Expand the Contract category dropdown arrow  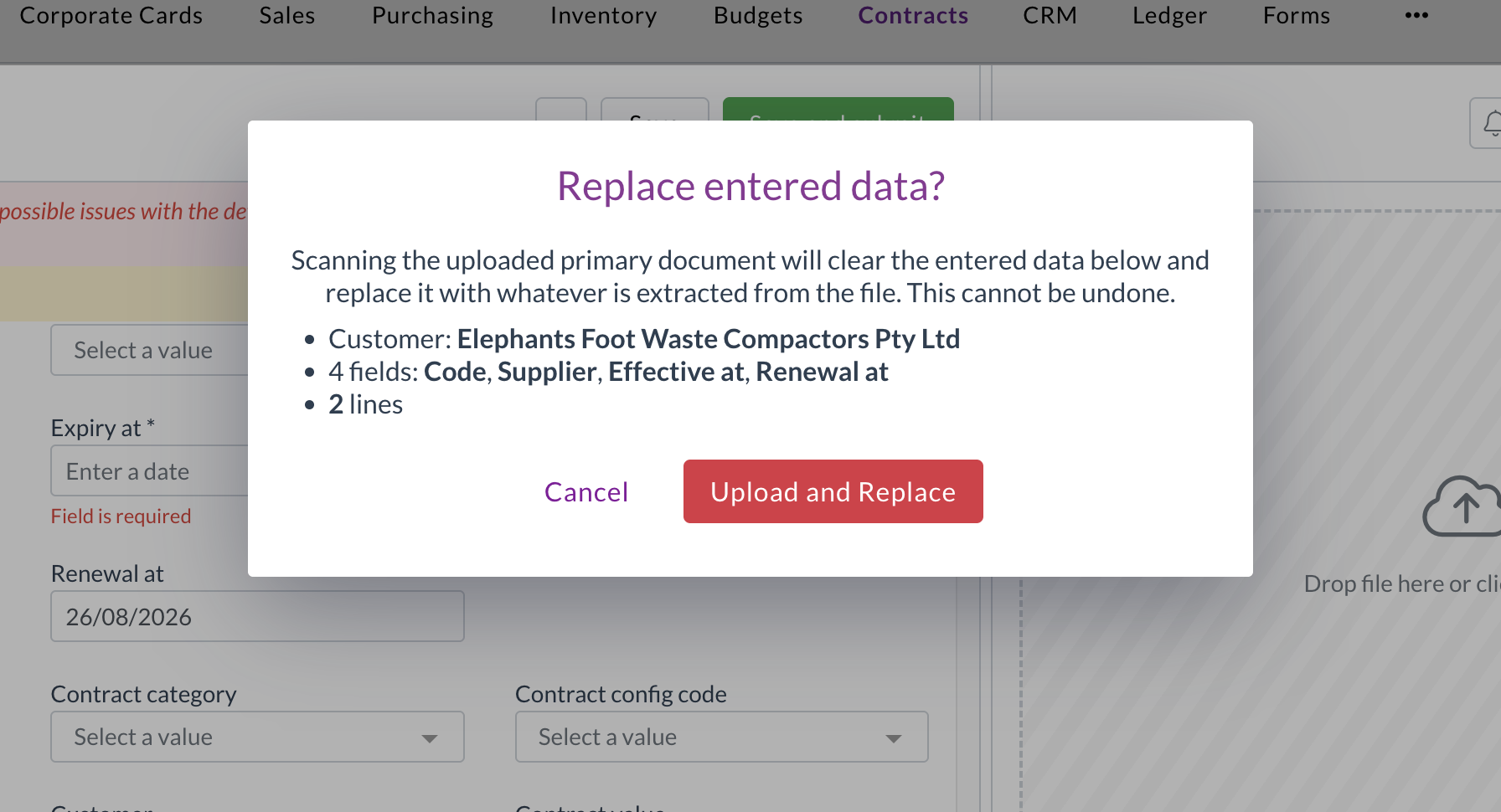pos(430,737)
